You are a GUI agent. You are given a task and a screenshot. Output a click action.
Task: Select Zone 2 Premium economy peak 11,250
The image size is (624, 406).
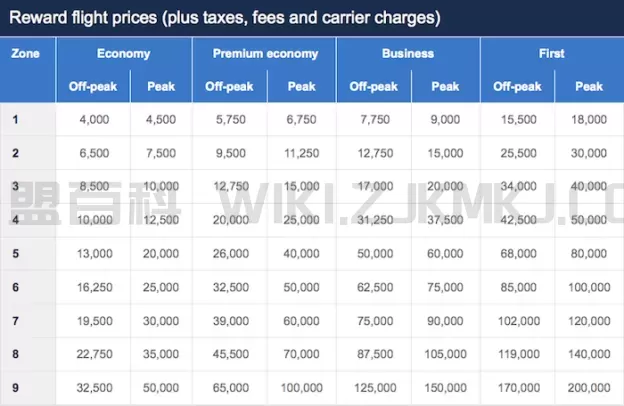pyautogui.click(x=301, y=153)
